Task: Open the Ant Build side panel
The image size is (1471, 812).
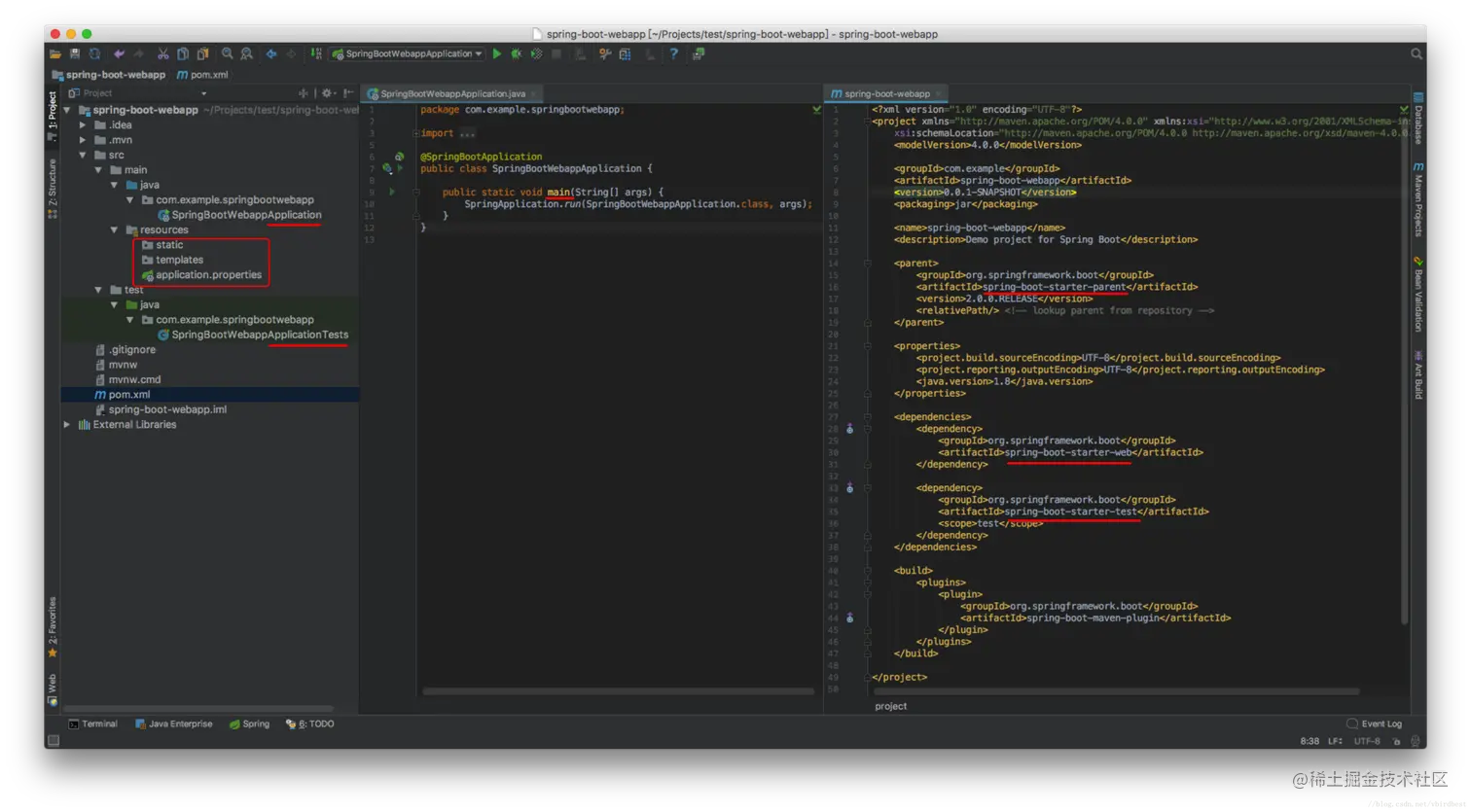Action: (1418, 374)
